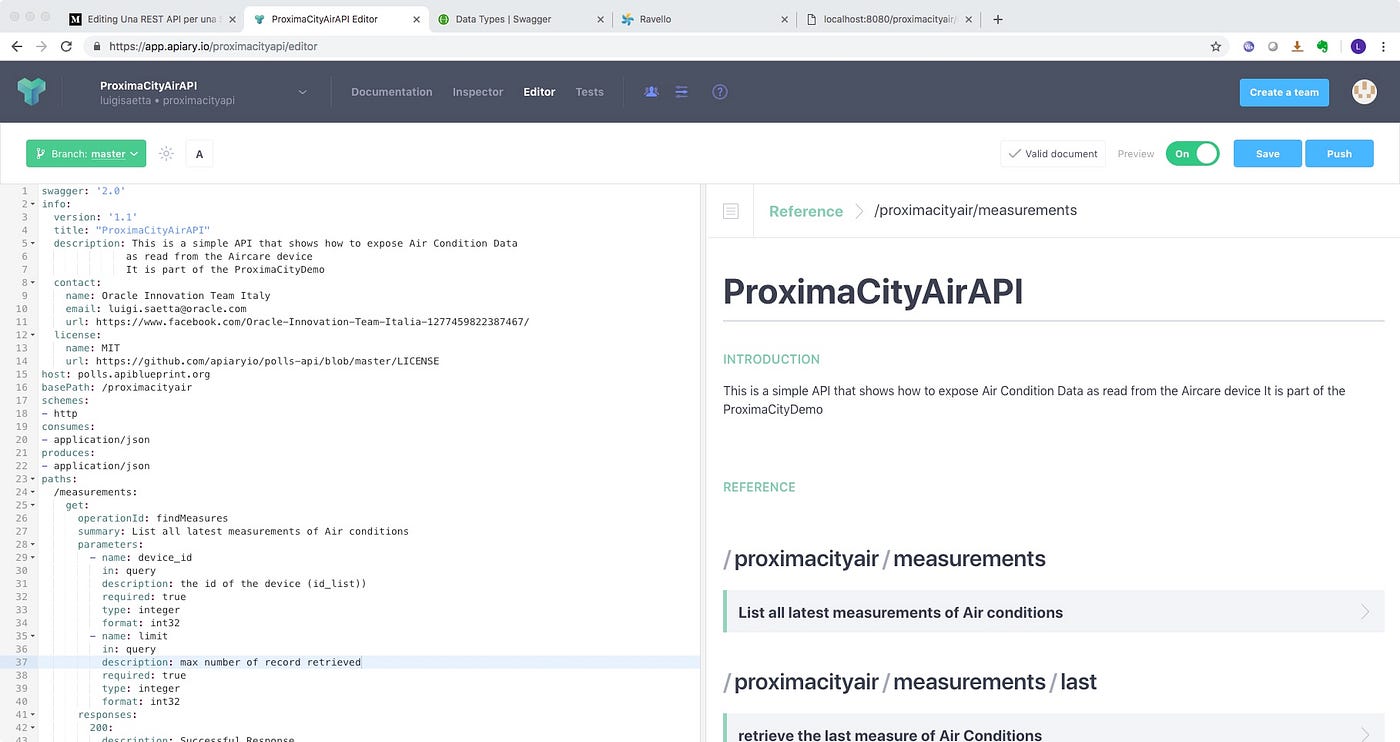Screen dimensions: 1400x742
Task: Expand the ProximaCityAirAPI project switcher chevron
Action: tap(303, 93)
